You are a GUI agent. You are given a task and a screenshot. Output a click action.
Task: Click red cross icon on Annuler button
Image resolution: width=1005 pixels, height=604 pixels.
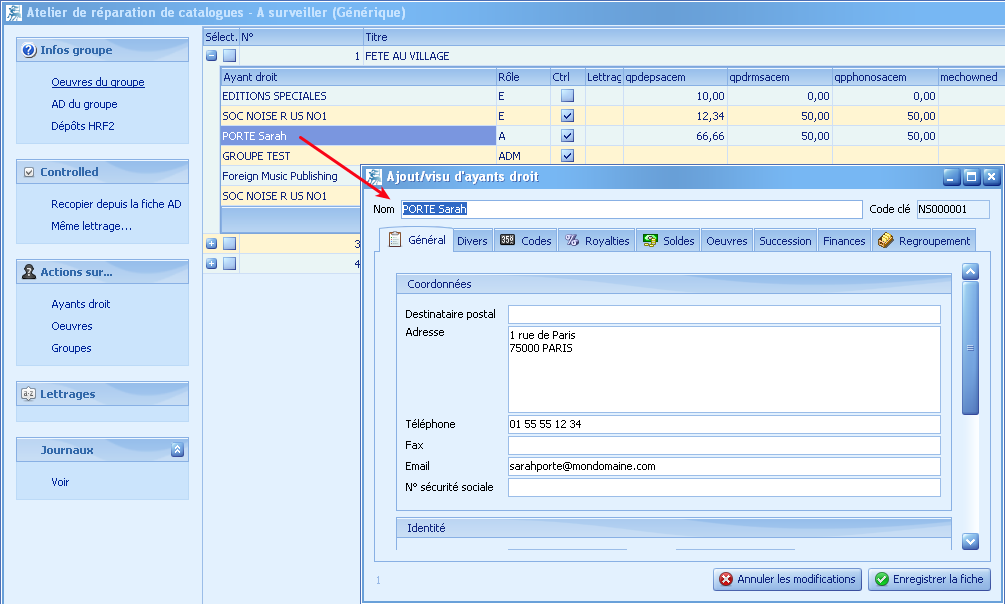(726, 579)
